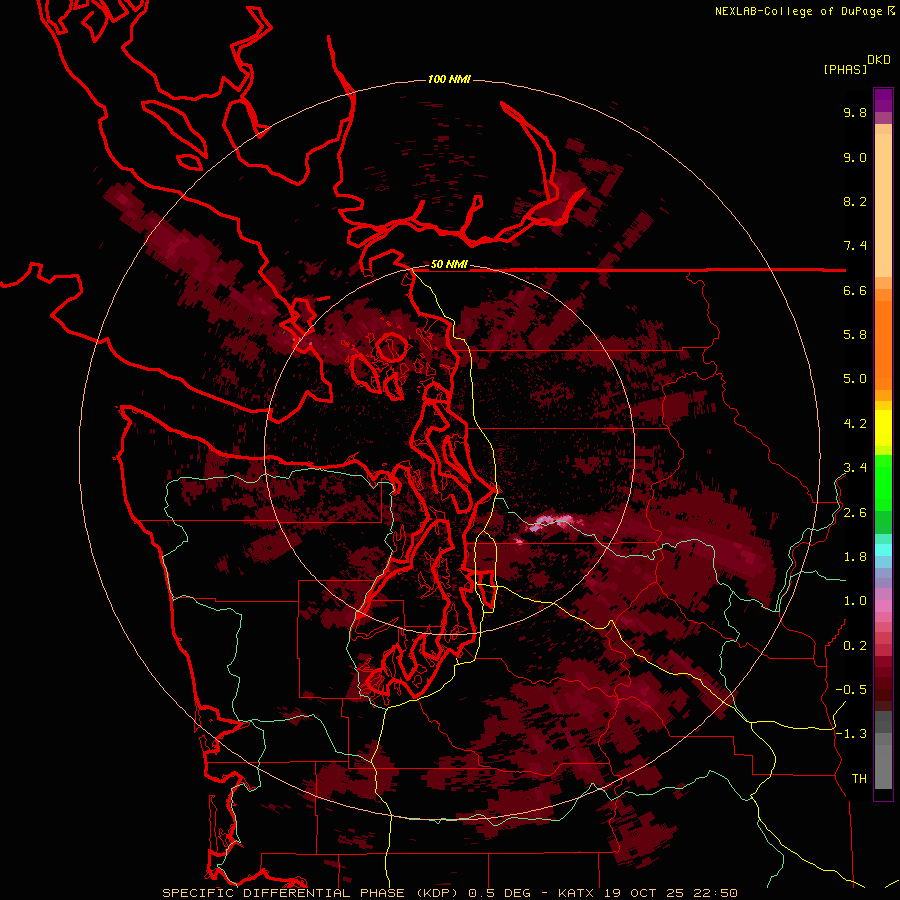Click the 7.4 legend value

click(x=855, y=246)
